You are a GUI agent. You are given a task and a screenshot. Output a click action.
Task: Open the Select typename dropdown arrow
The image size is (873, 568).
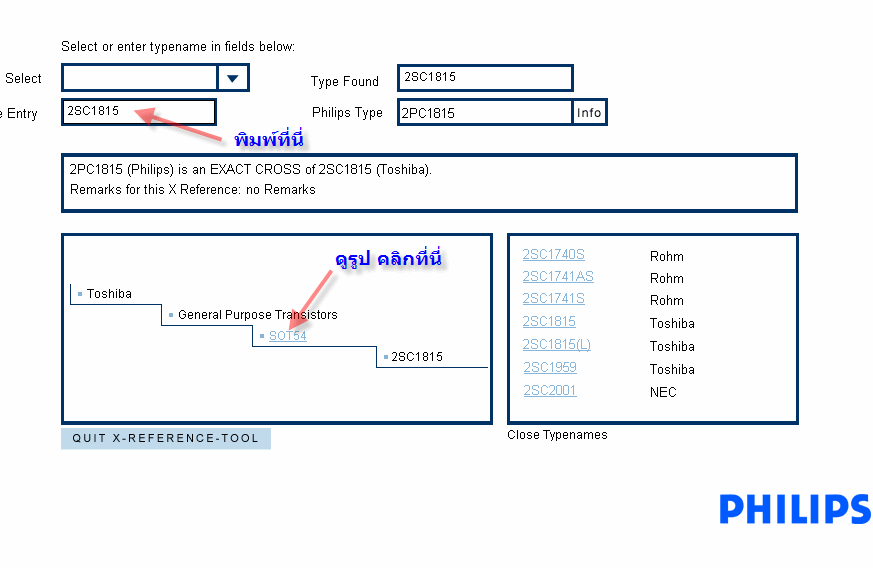pos(233,78)
